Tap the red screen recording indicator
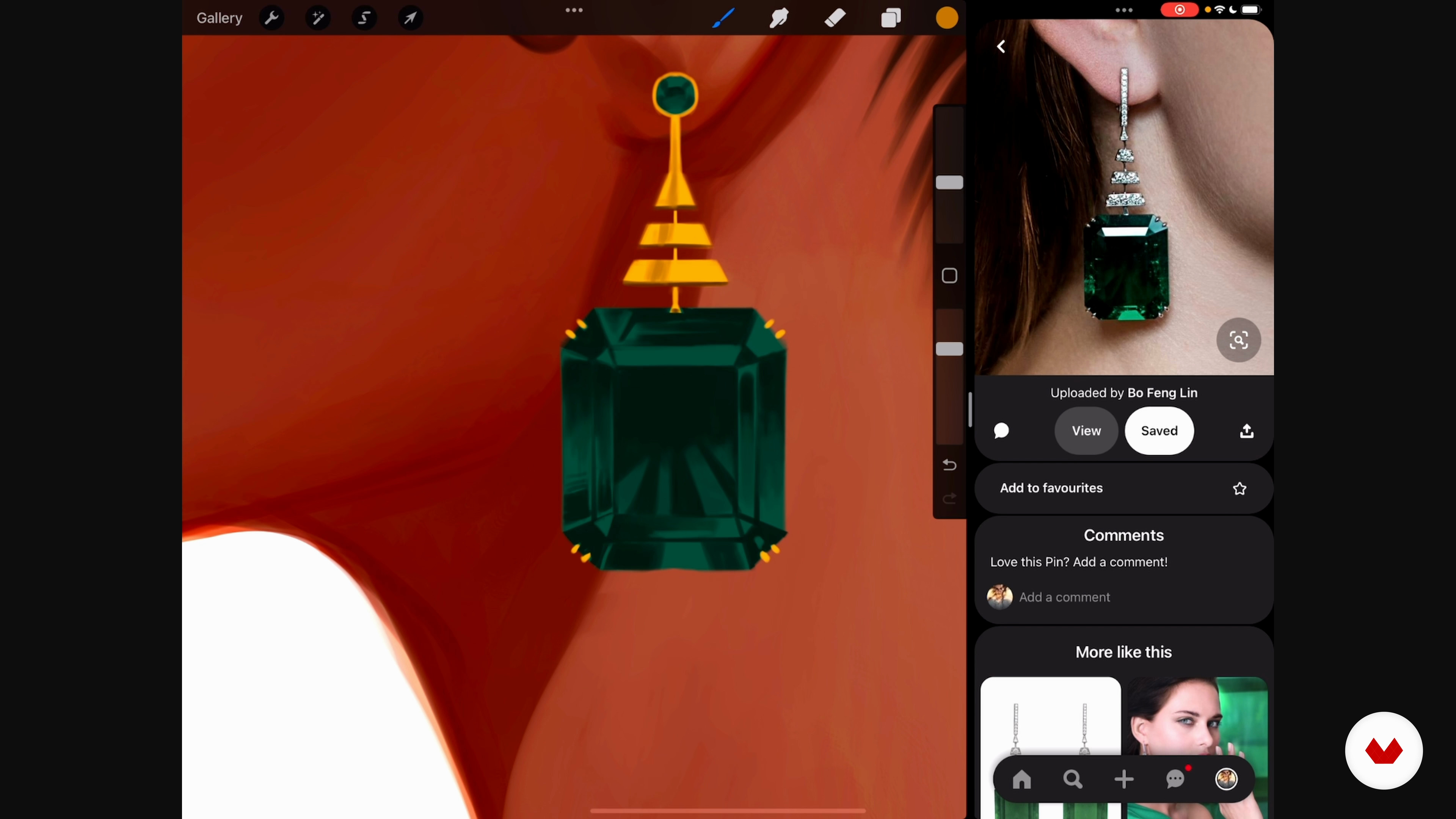Screen dimensions: 1456x819 1179,9
